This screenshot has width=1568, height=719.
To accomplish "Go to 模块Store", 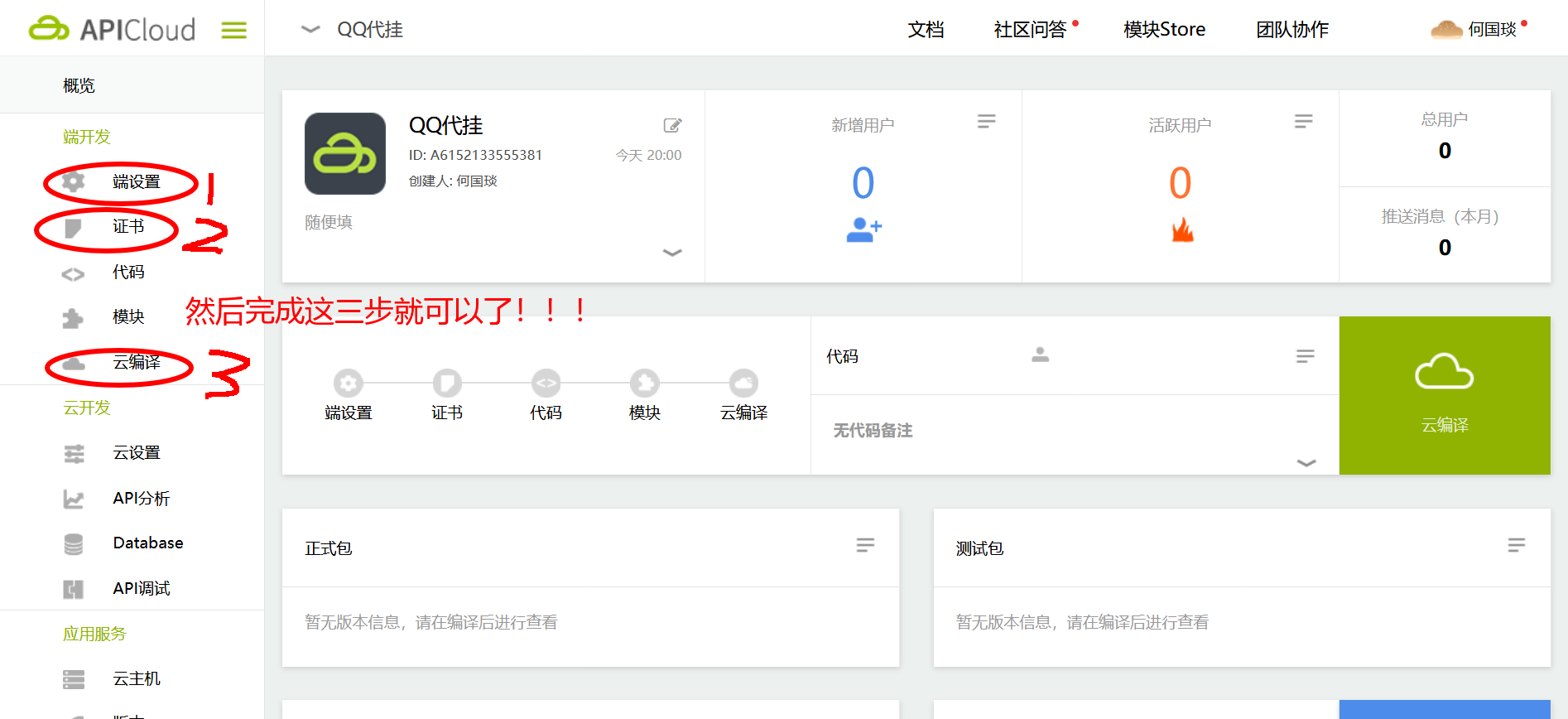I will (x=1164, y=30).
